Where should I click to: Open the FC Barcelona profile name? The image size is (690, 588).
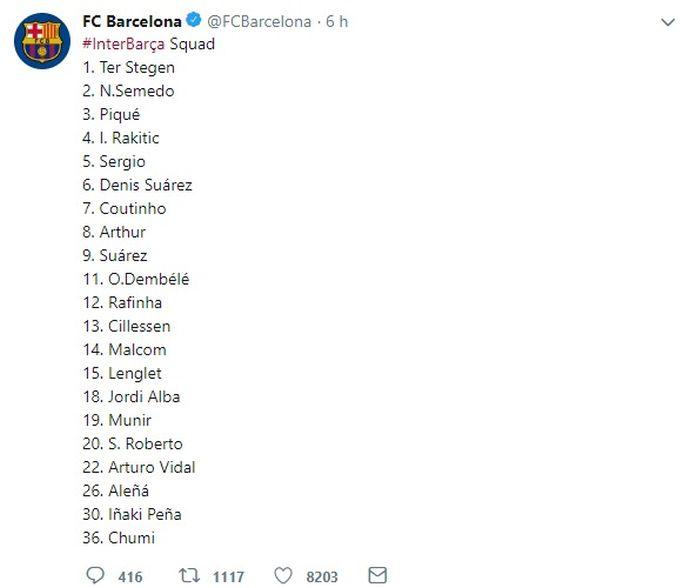pyautogui.click(x=147, y=21)
